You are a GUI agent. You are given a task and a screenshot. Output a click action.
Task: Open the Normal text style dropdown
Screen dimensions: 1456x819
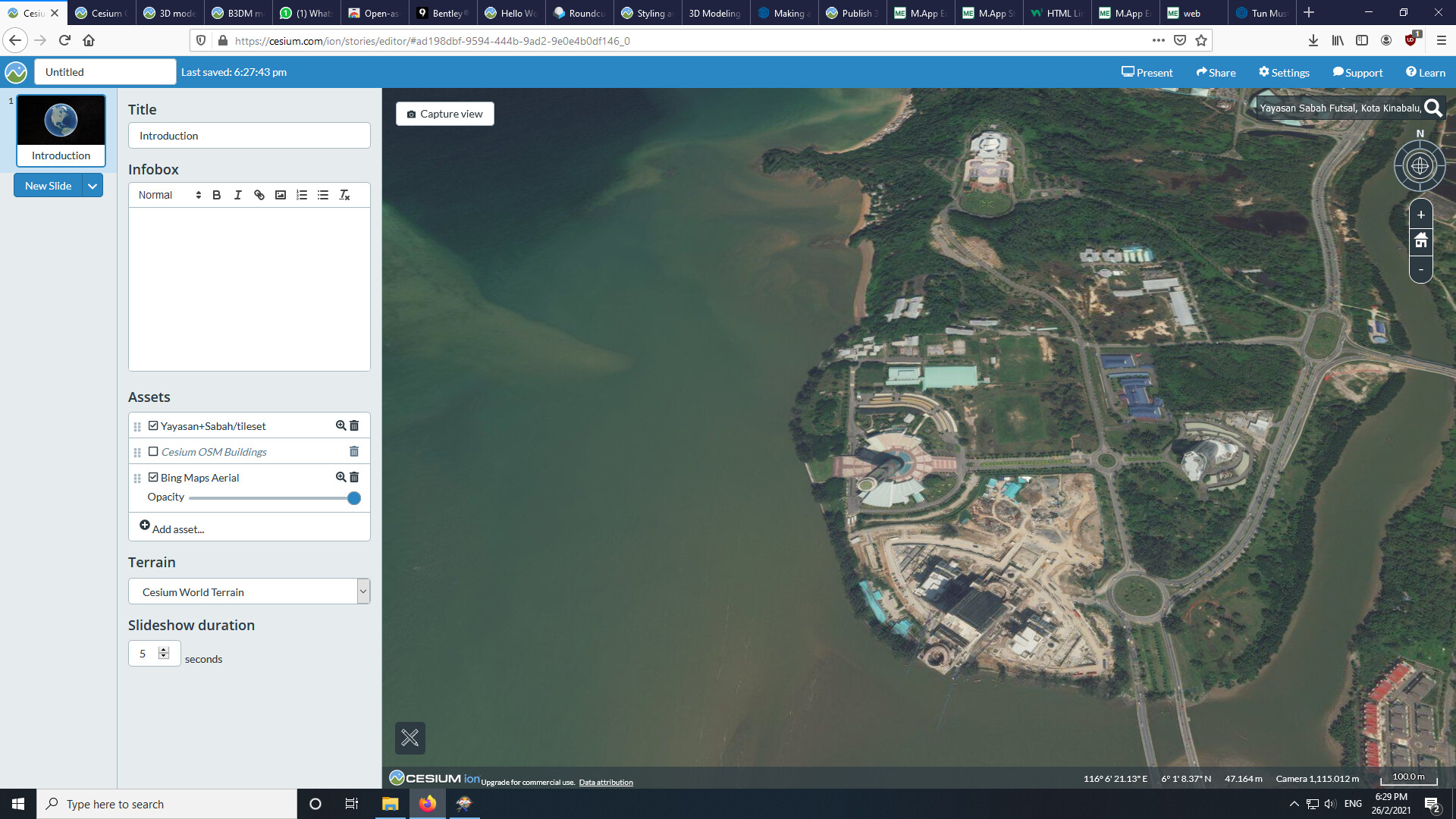point(169,196)
